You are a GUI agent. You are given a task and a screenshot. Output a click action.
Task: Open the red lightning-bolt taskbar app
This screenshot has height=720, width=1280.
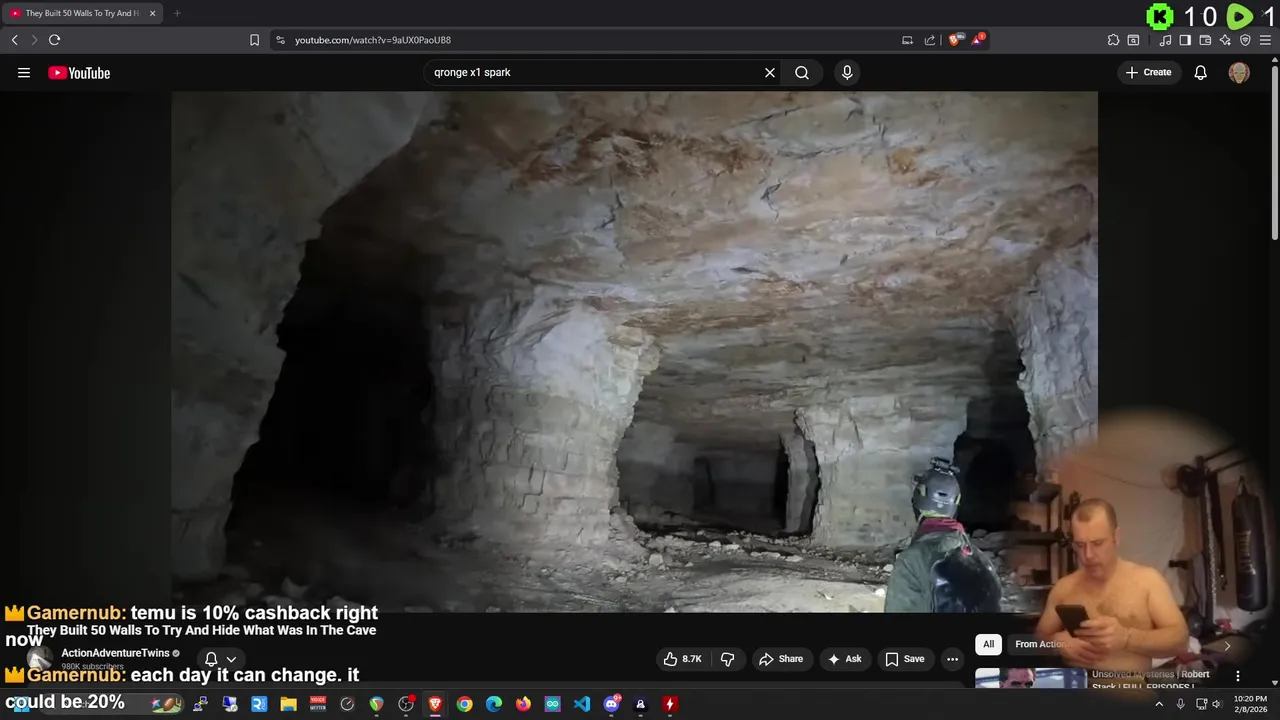click(x=670, y=704)
